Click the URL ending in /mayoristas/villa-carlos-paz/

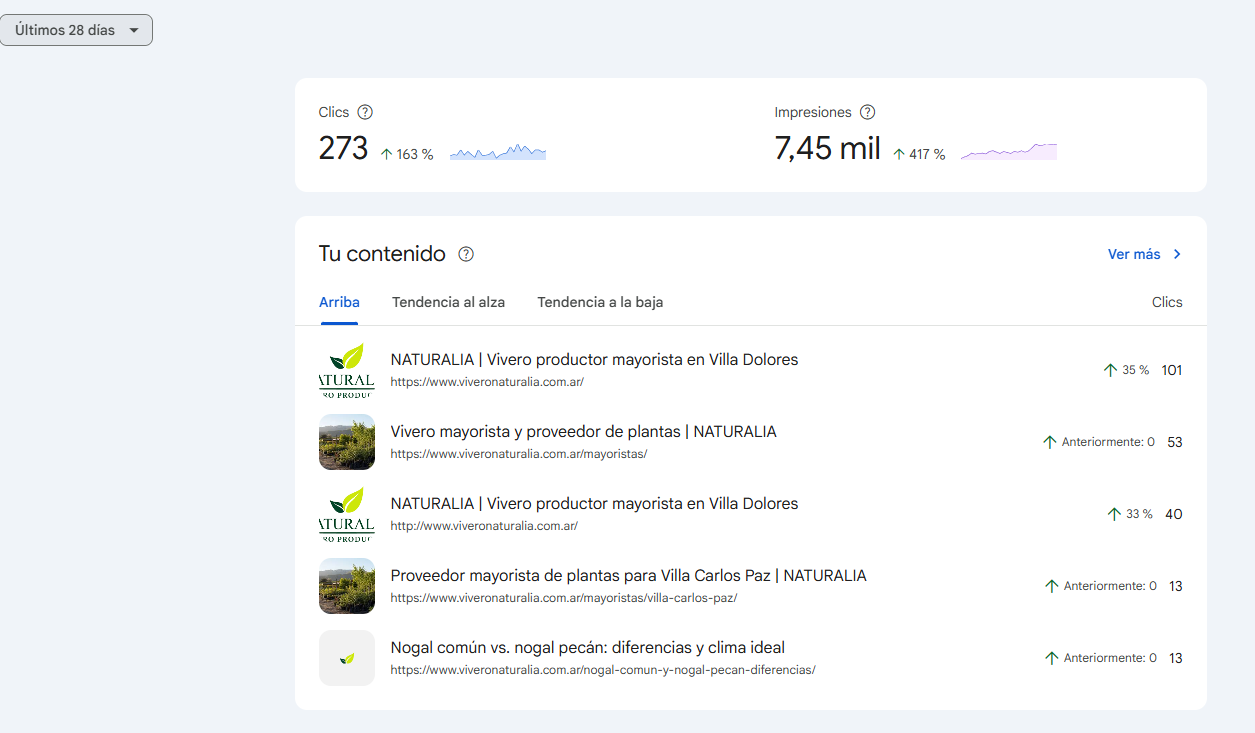(x=564, y=598)
